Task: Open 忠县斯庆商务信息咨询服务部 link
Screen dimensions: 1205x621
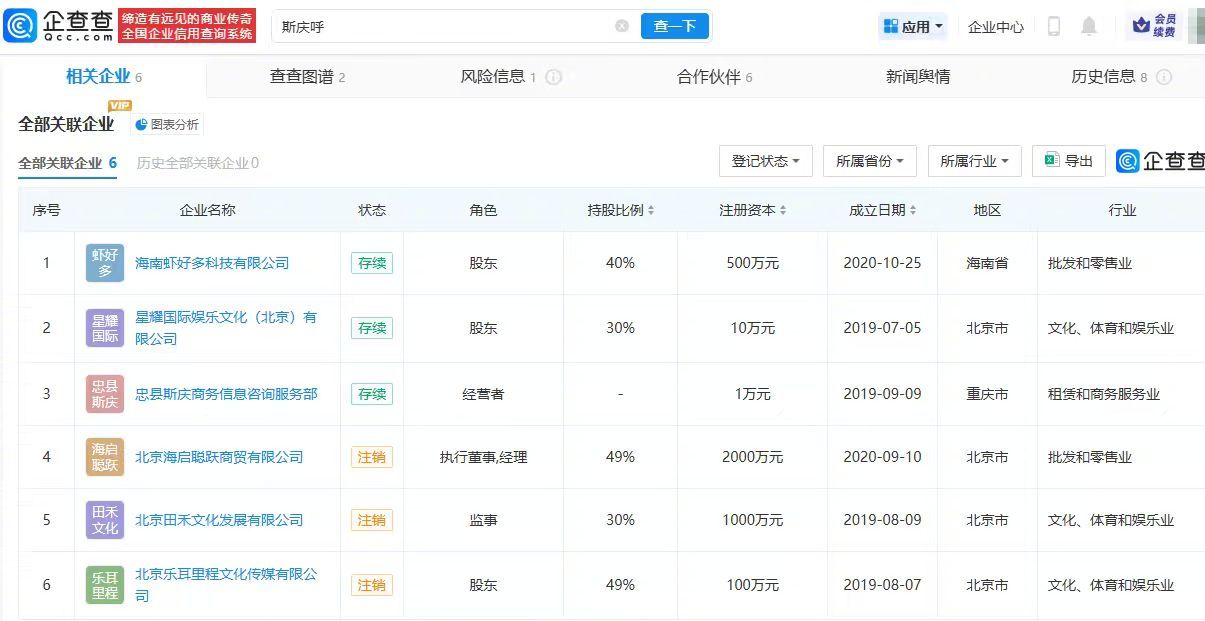Action: coord(226,394)
